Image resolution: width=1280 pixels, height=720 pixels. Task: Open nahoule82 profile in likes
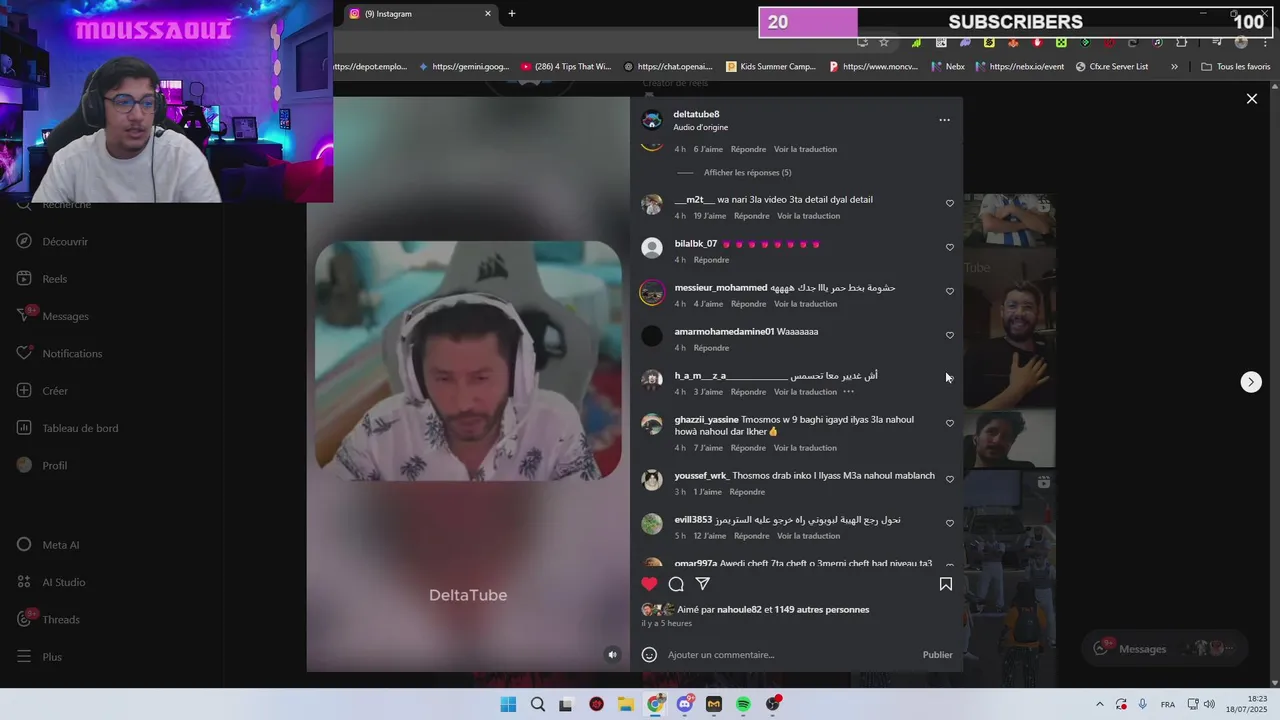(x=739, y=609)
